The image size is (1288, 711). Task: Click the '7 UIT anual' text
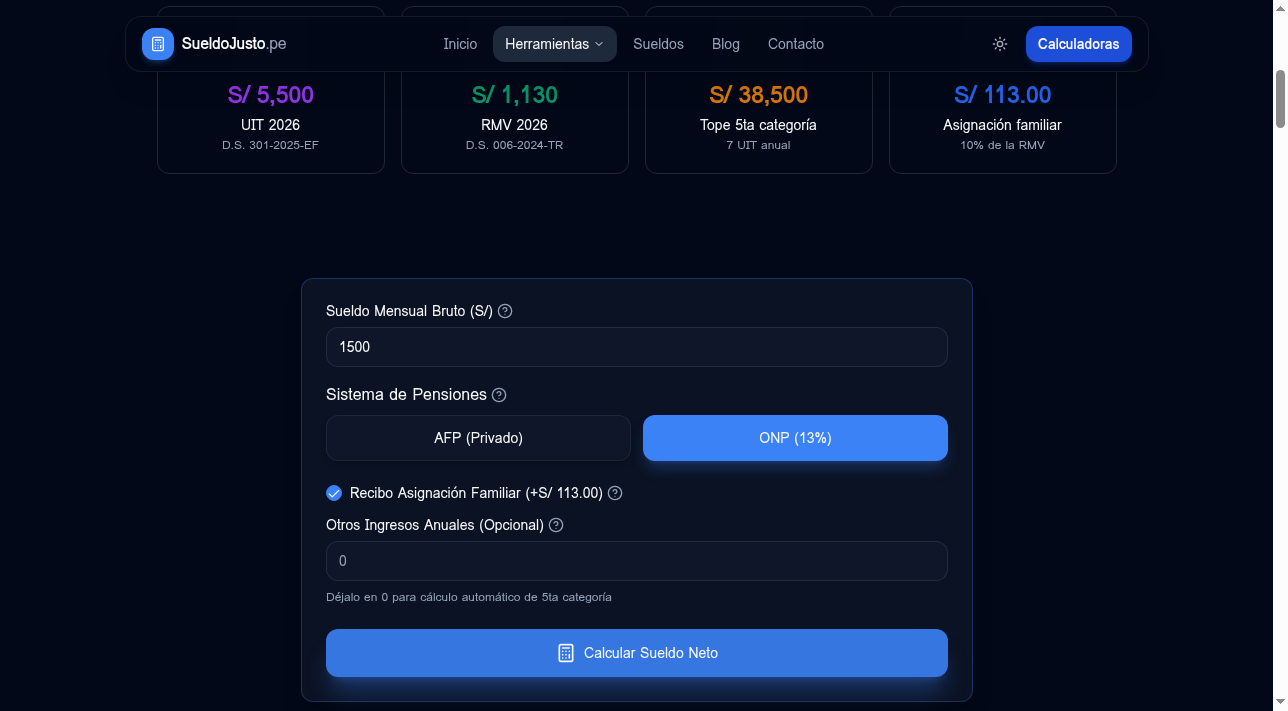[x=759, y=145]
